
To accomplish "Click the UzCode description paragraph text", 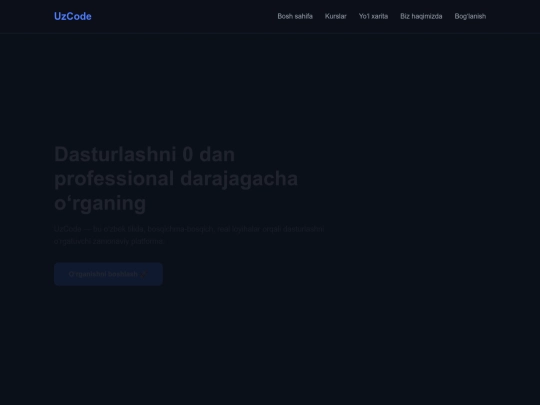I will click(x=189, y=235).
